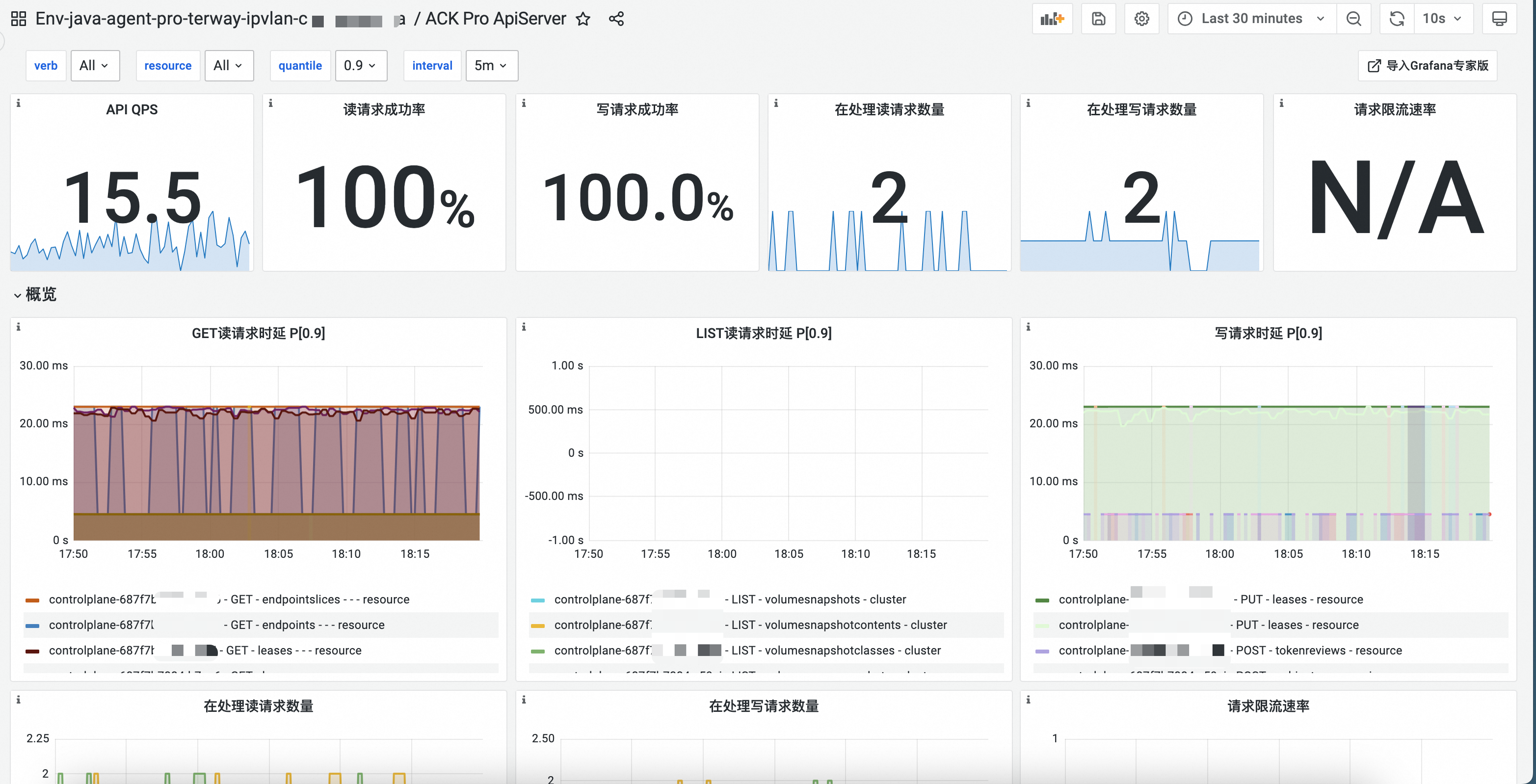Toggle LIST volumesnapshotclasses legend series
Screen dimensions: 1536x784
point(747,651)
